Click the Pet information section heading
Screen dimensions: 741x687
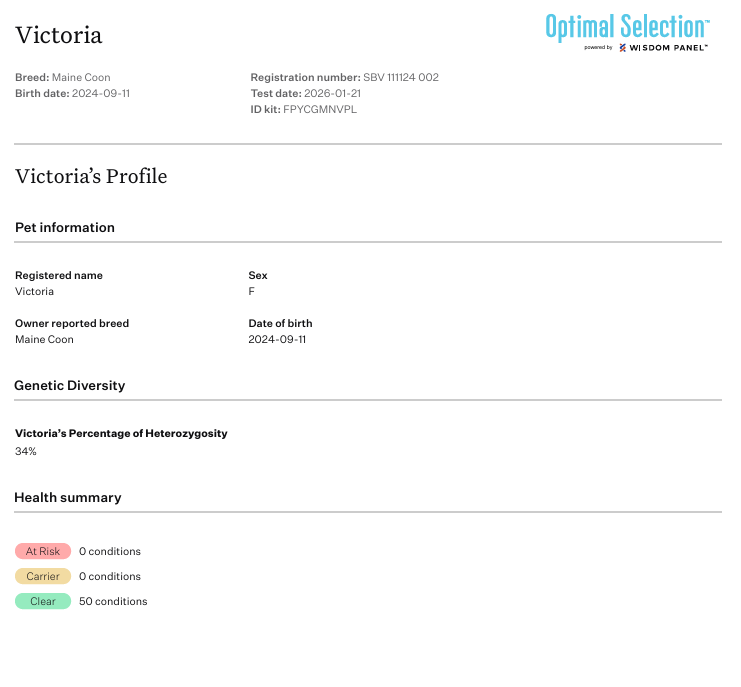point(65,228)
